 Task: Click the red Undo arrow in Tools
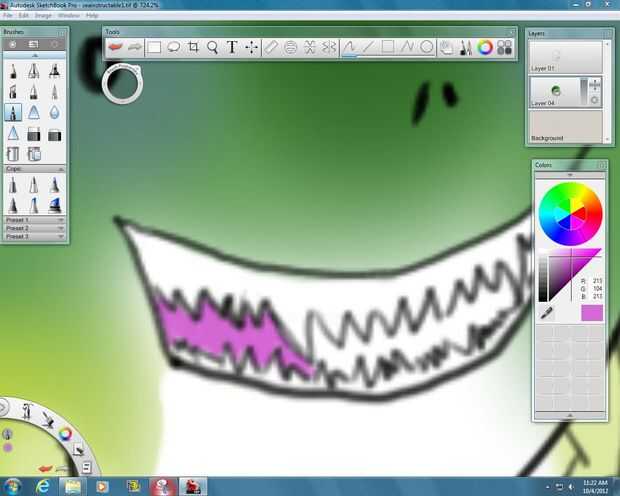pos(115,47)
